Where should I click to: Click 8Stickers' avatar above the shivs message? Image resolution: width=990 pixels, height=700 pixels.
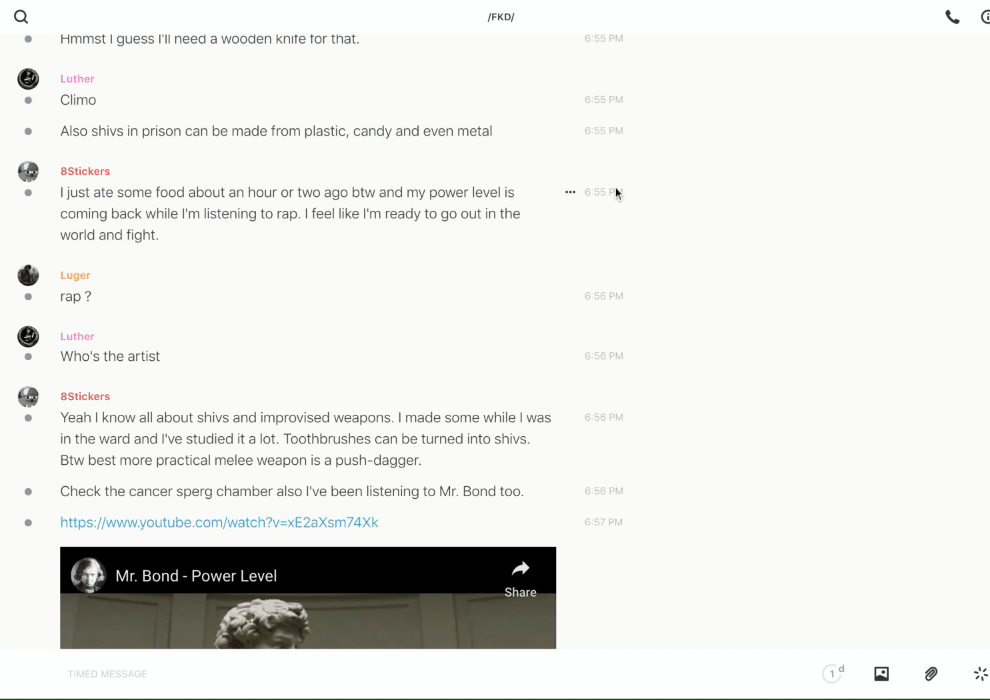click(28, 397)
